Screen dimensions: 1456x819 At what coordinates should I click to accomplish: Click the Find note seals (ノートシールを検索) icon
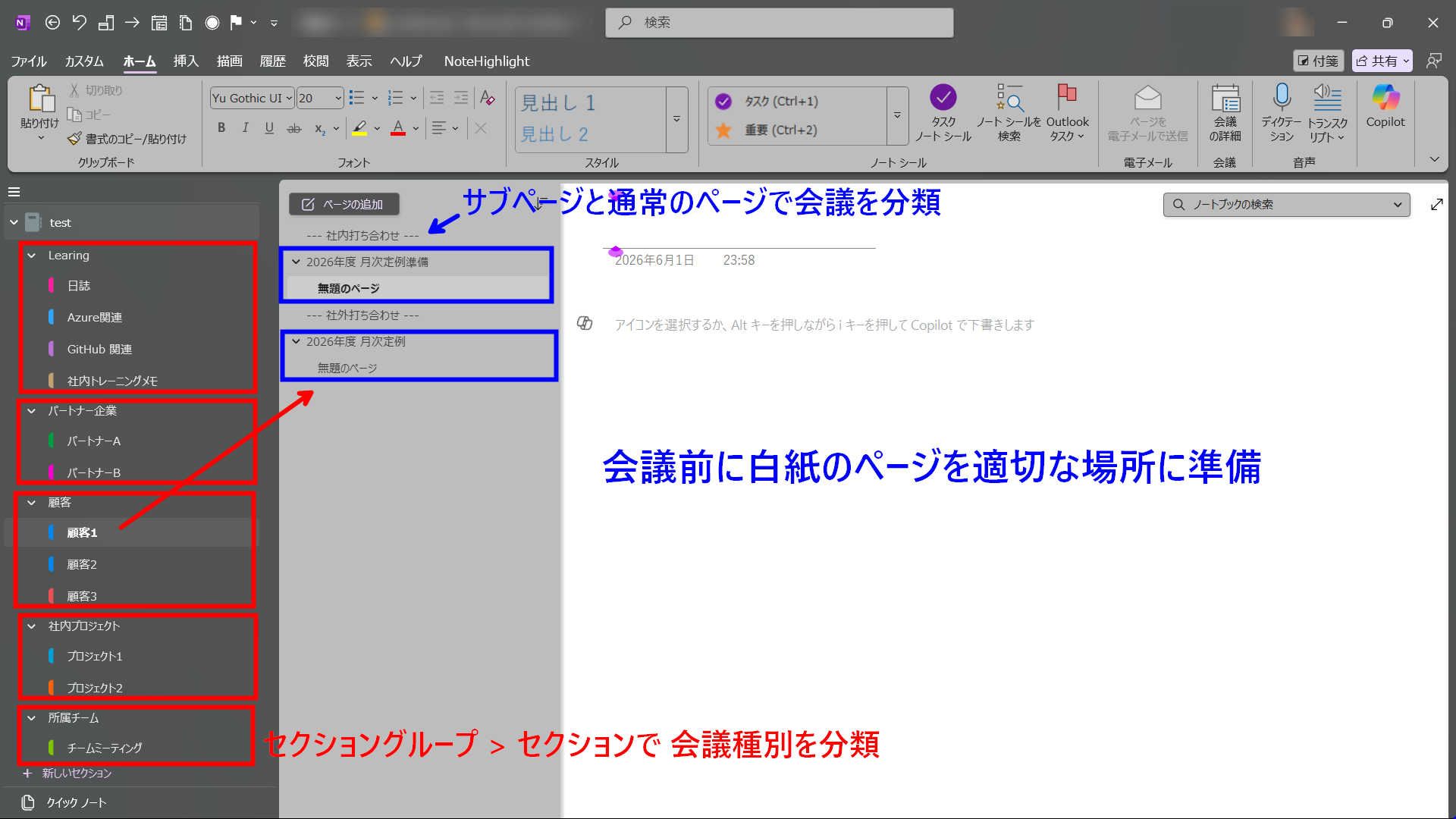click(x=1009, y=98)
